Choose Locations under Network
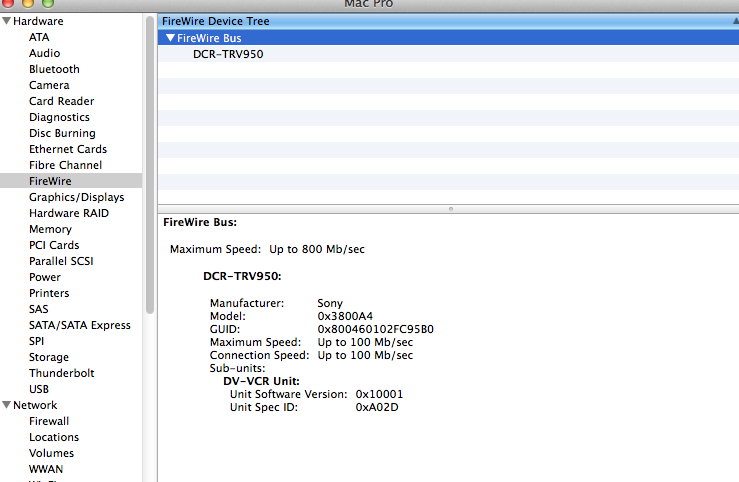Screen dimensions: 739x482 click(54, 438)
